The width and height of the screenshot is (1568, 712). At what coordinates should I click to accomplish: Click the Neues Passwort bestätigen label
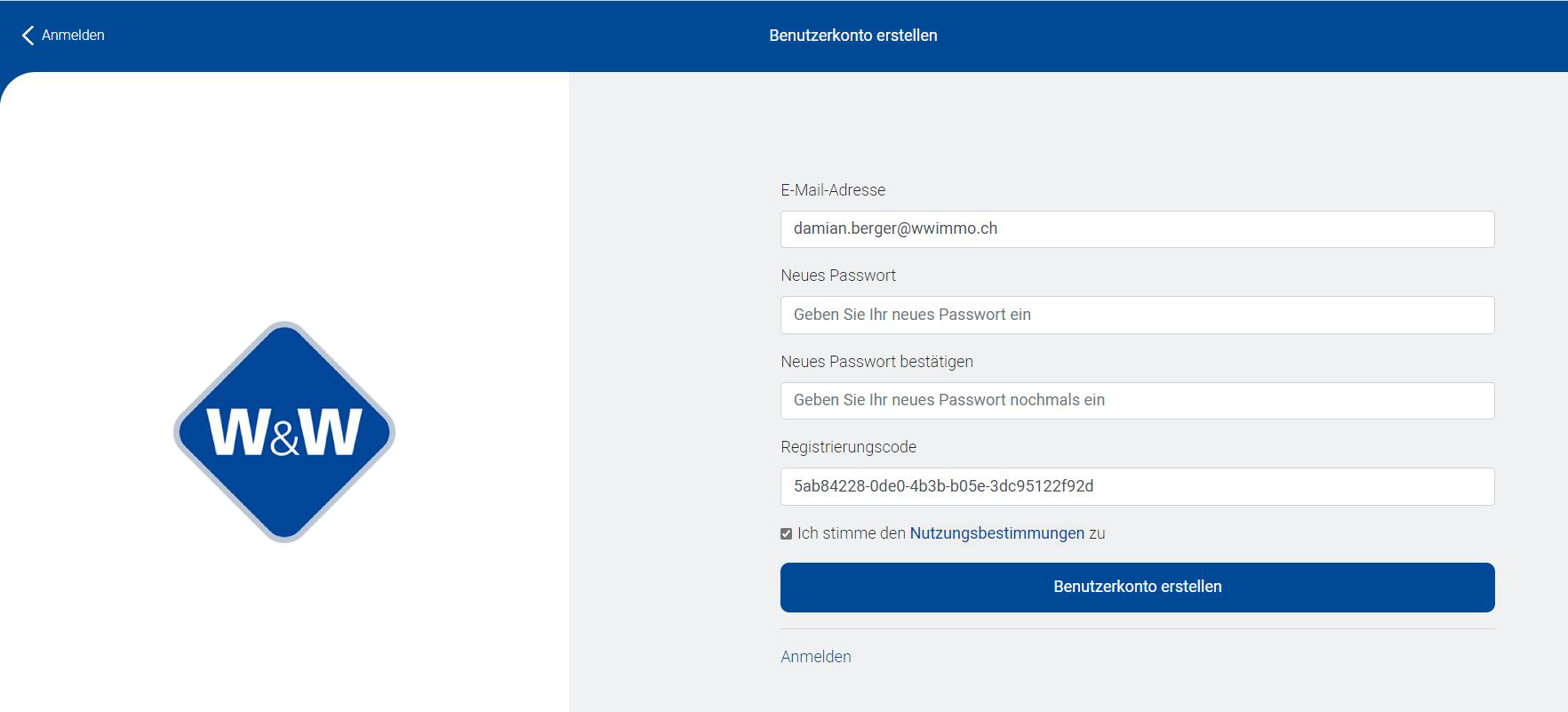point(876,362)
